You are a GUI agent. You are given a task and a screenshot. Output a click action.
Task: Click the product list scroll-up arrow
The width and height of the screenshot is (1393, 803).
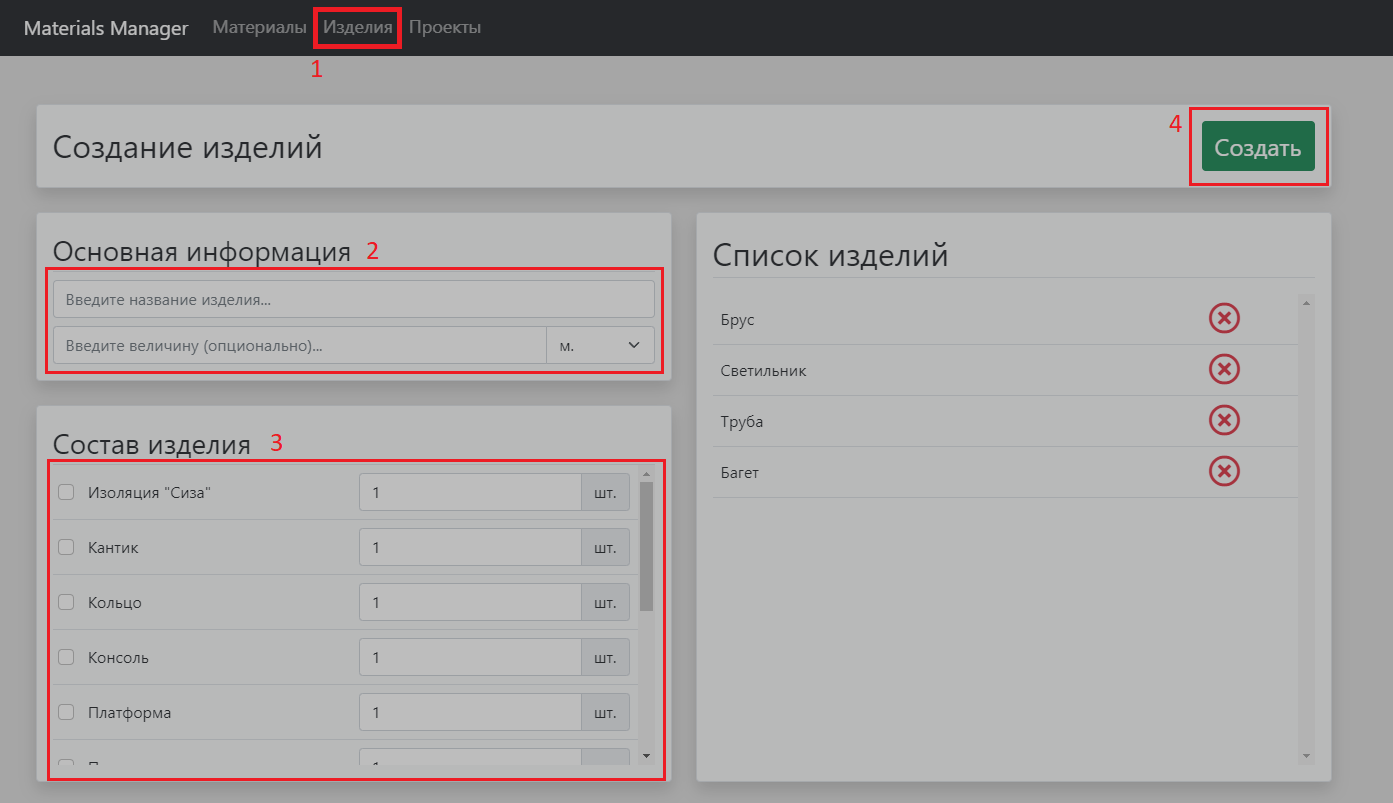(1306, 301)
